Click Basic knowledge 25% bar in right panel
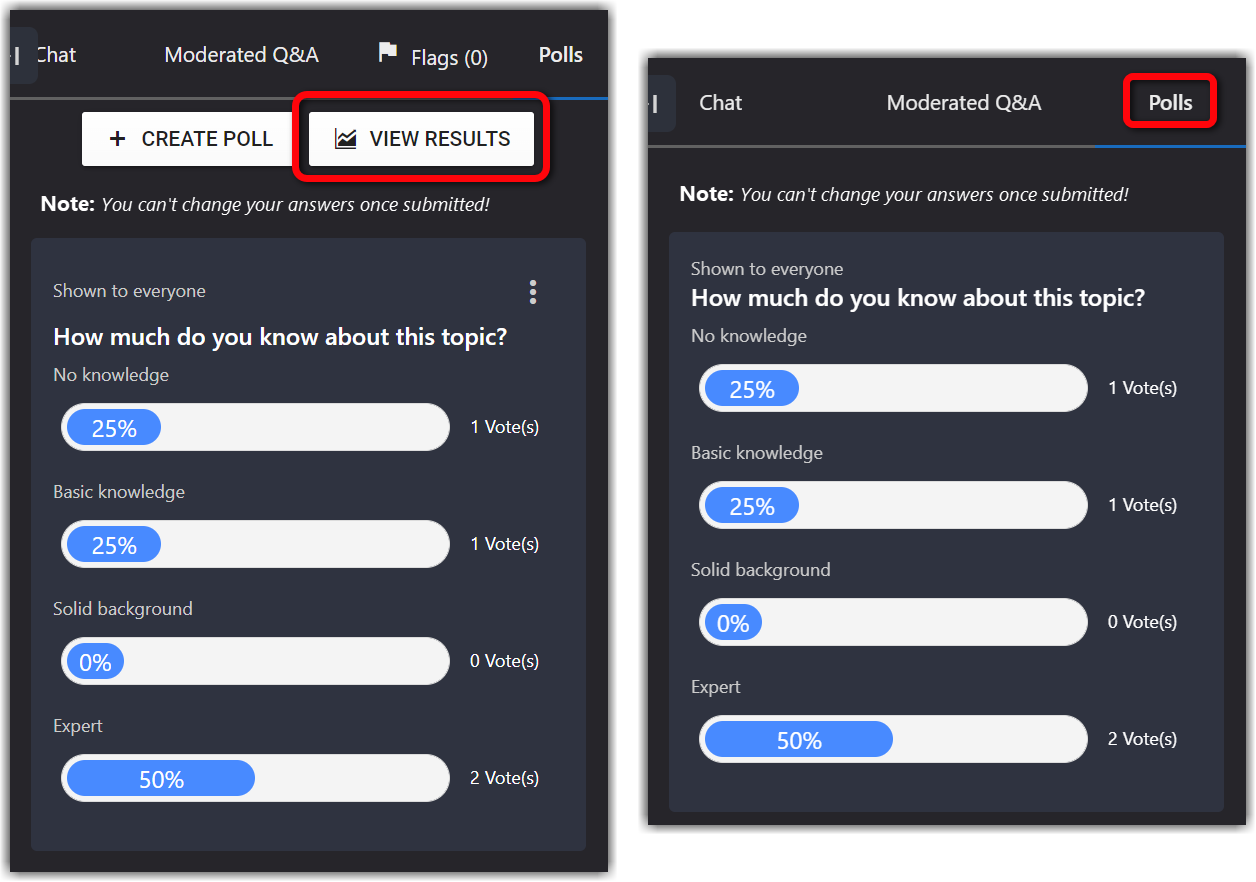The image size is (1256, 882). (x=892, y=505)
